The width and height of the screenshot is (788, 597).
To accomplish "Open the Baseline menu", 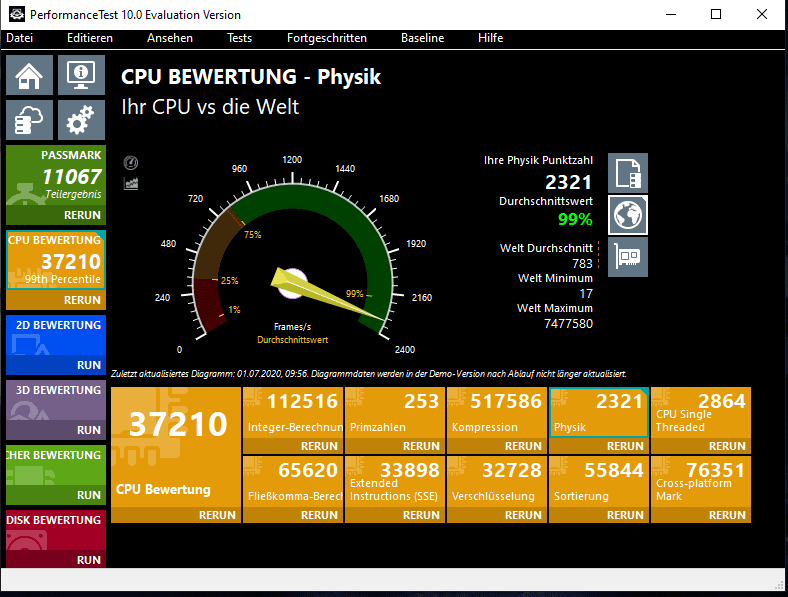I will (x=423, y=38).
